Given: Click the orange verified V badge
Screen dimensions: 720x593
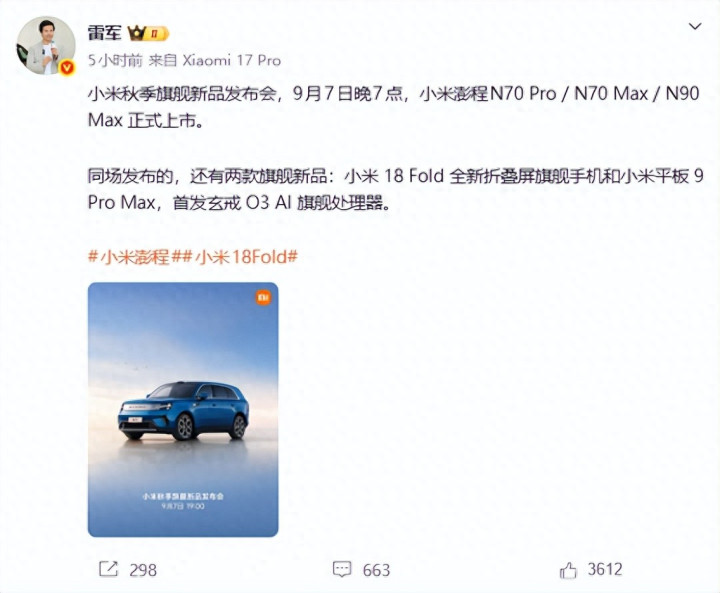Looking at the screenshot, I should (68, 68).
